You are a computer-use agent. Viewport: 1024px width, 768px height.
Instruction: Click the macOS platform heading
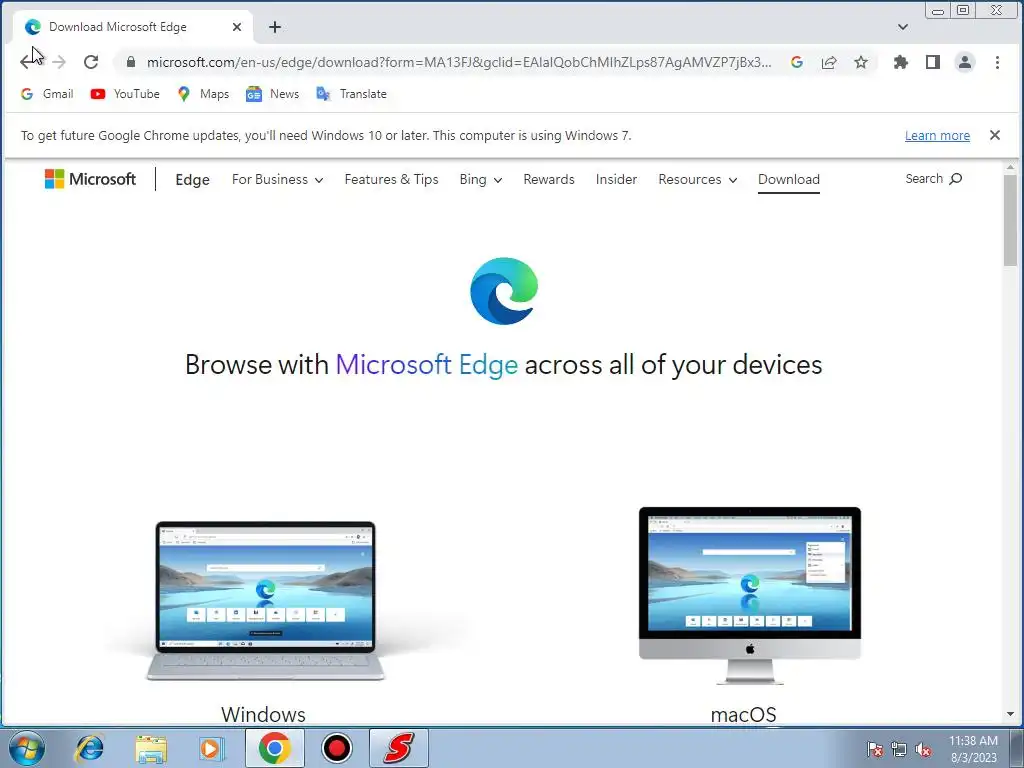click(x=743, y=714)
